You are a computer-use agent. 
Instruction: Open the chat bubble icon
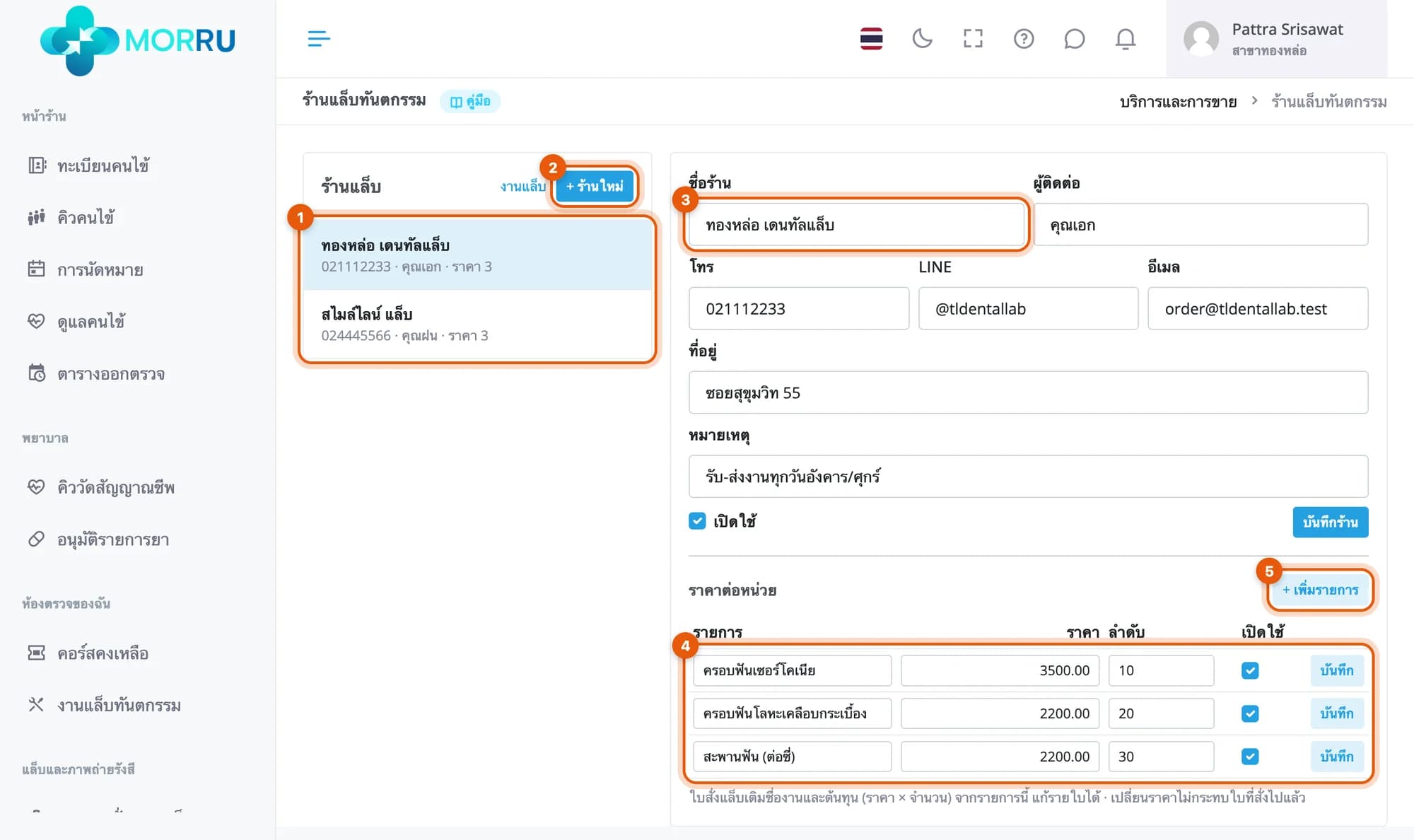click(x=1074, y=38)
